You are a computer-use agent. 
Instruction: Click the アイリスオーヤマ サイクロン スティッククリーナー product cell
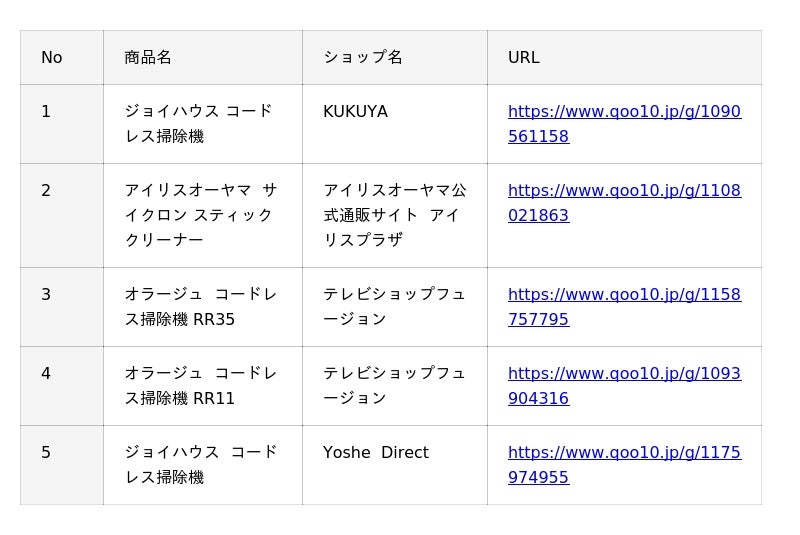point(201,215)
